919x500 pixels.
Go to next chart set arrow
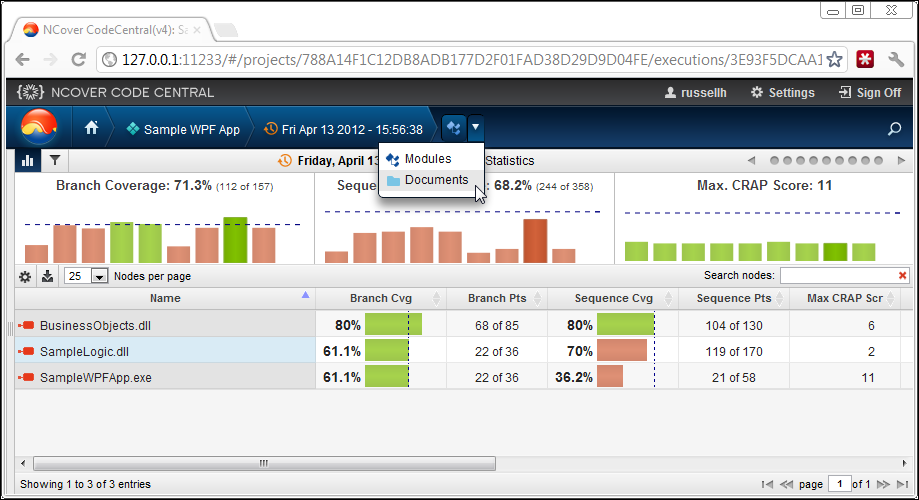pyautogui.click(x=901, y=161)
